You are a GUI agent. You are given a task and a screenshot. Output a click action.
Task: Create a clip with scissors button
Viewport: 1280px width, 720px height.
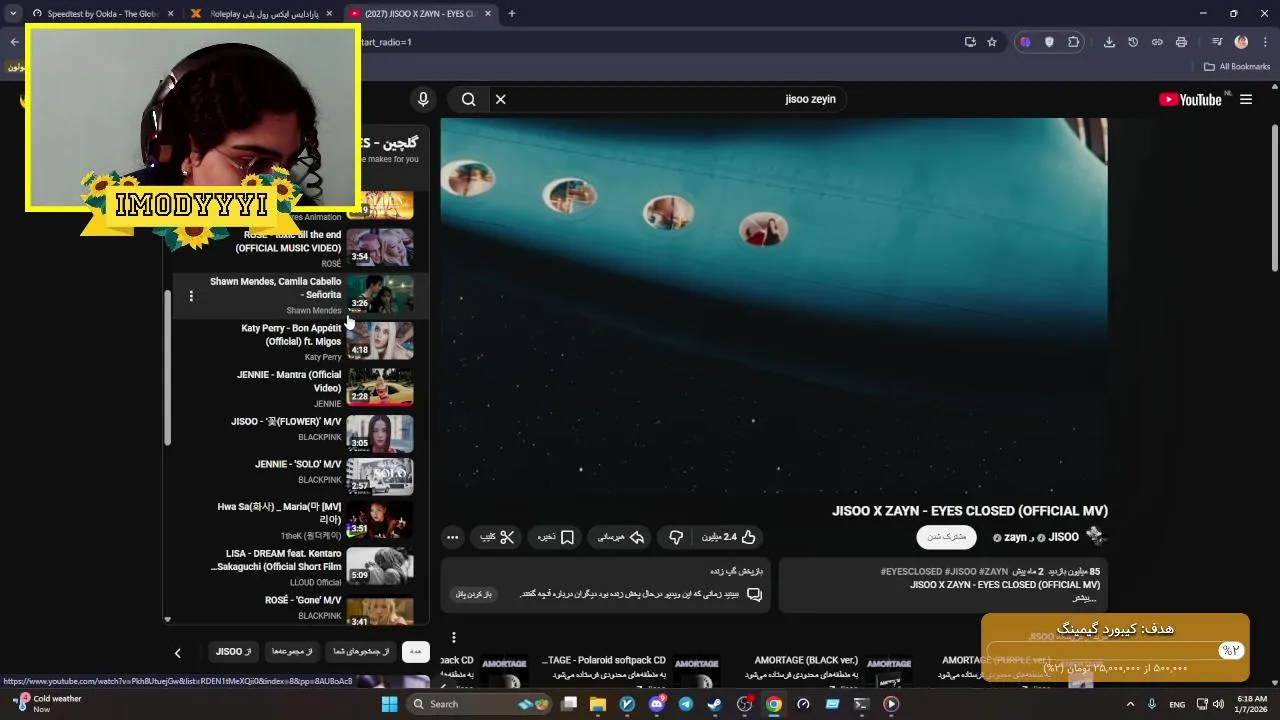point(497,537)
